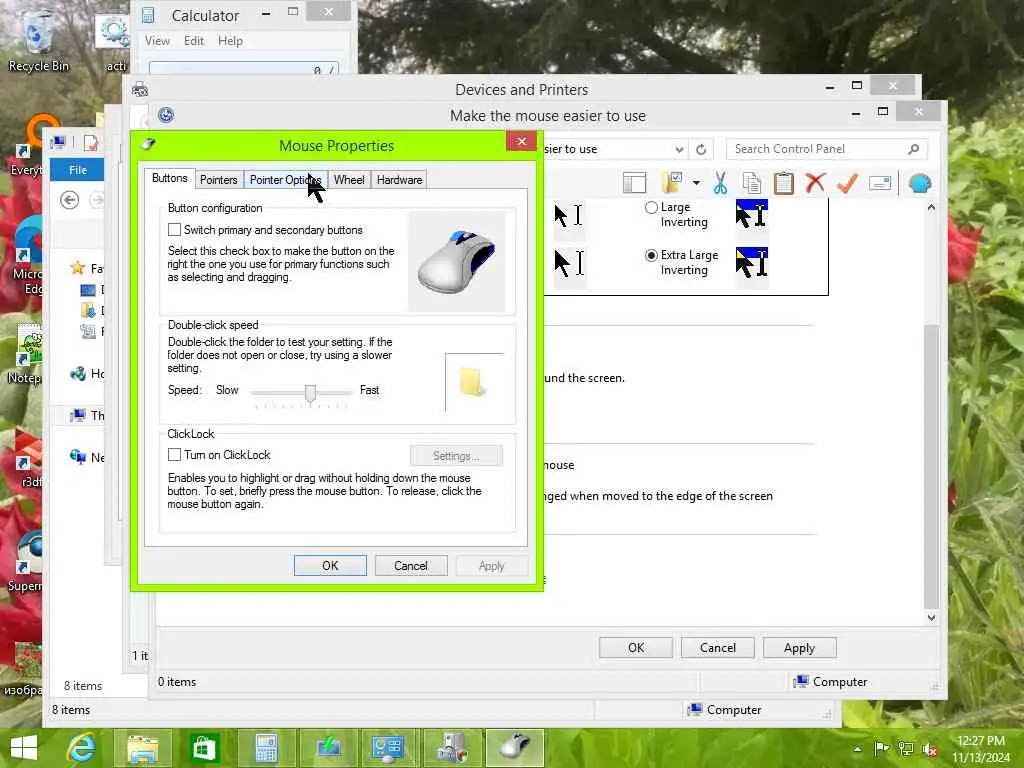Click the Homegroup item in navigation pane
The width and height of the screenshot is (1024, 768).
pyautogui.click(x=87, y=374)
